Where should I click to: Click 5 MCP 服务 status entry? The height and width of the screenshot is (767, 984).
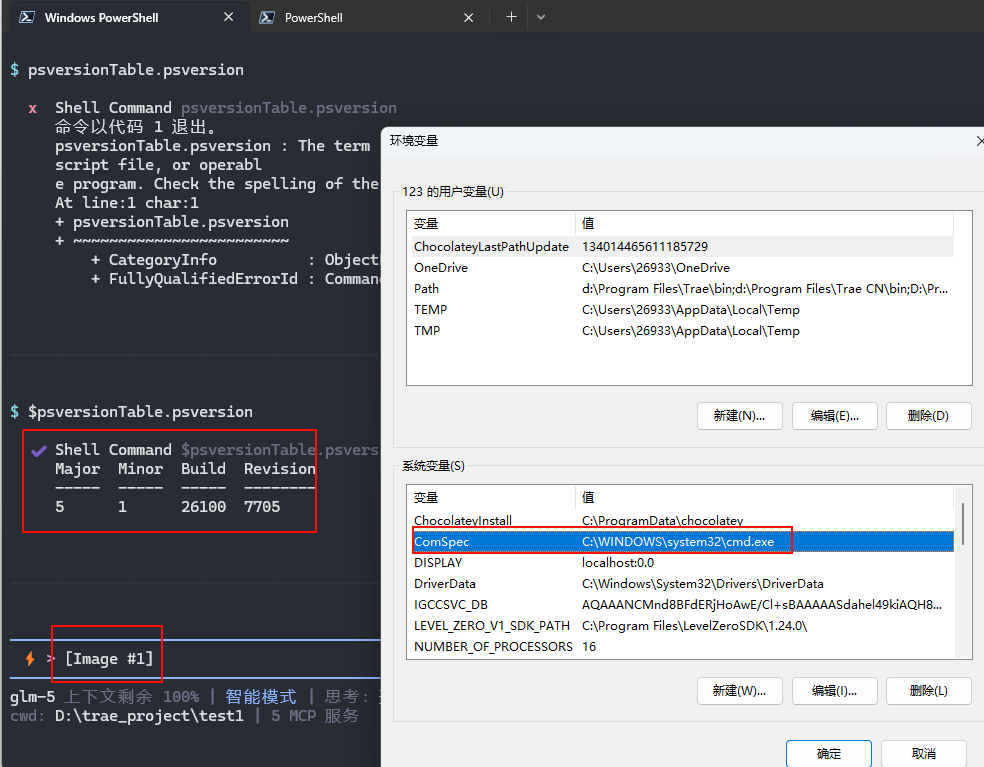click(x=315, y=716)
